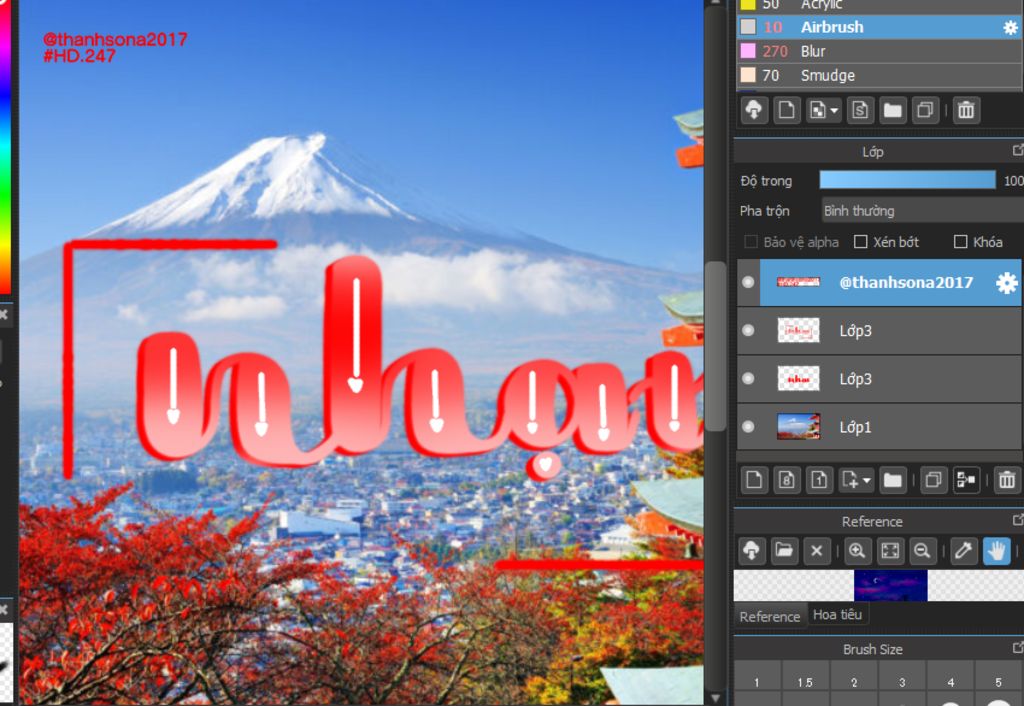Pop out the Reference panel
Image resolution: width=1024 pixels, height=706 pixels.
pos(1017,521)
